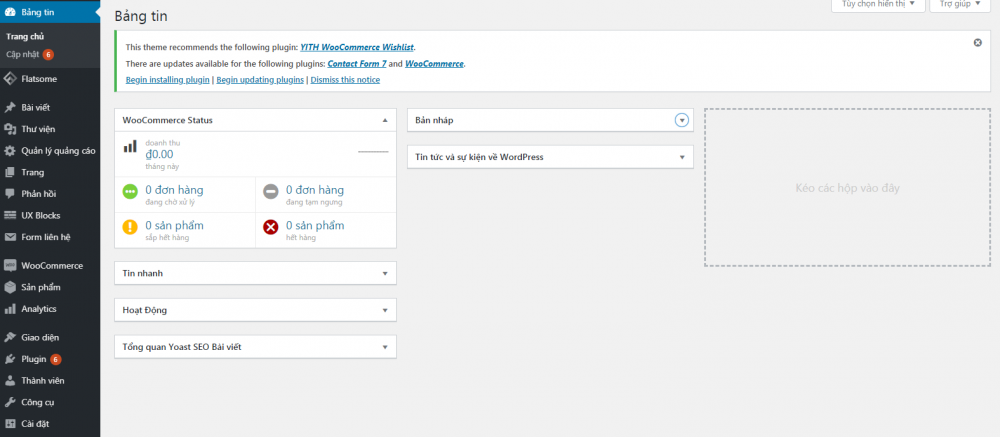Expand Tin tức và sự kiện về WordPress
The width and height of the screenshot is (1000, 437).
click(x=682, y=157)
